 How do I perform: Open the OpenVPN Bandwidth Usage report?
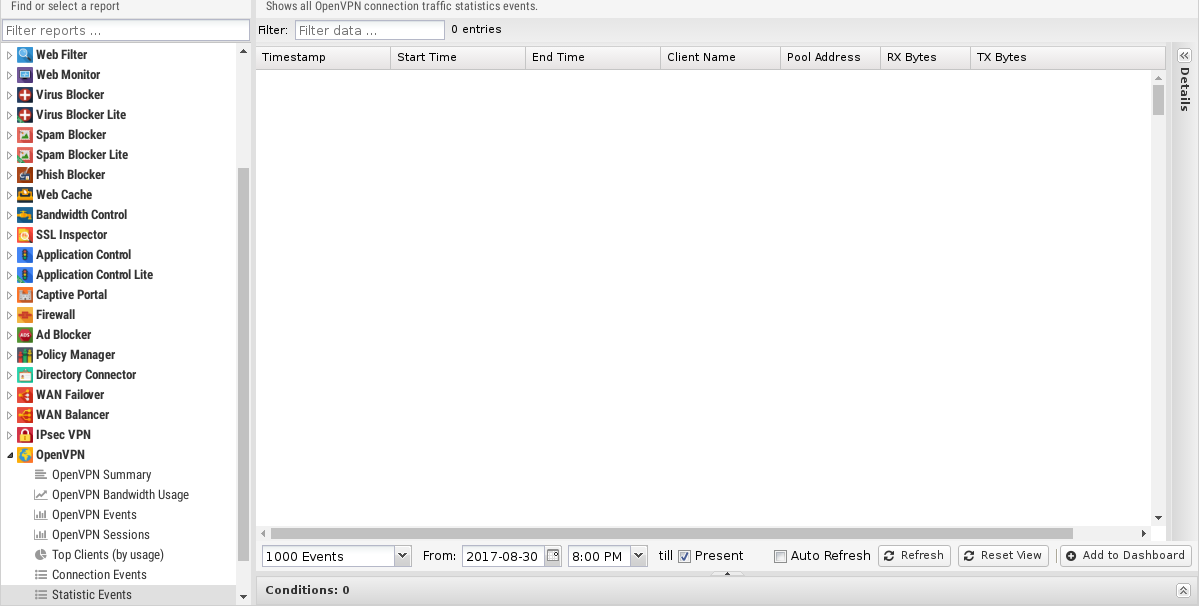pos(120,494)
